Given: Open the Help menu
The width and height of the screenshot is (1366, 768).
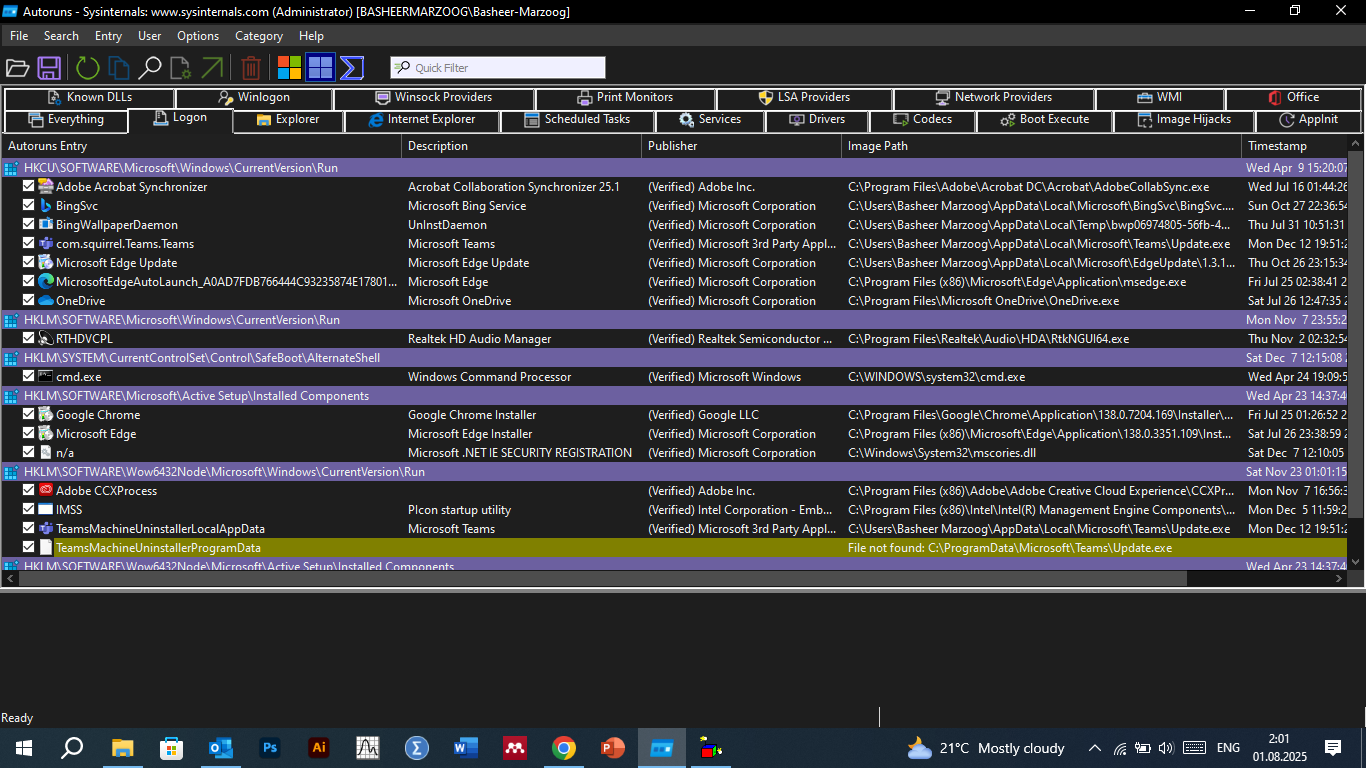Looking at the screenshot, I should tap(311, 36).
